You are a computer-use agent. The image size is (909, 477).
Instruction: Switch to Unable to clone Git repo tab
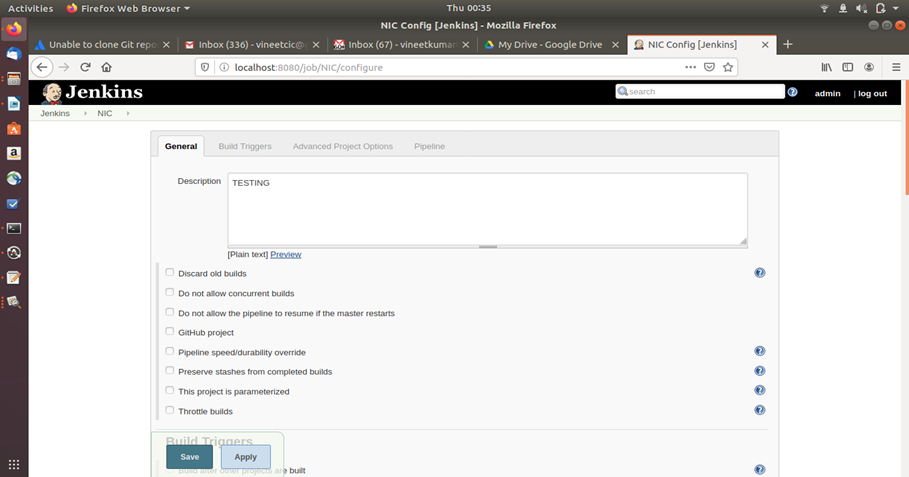pyautogui.click(x=101, y=45)
